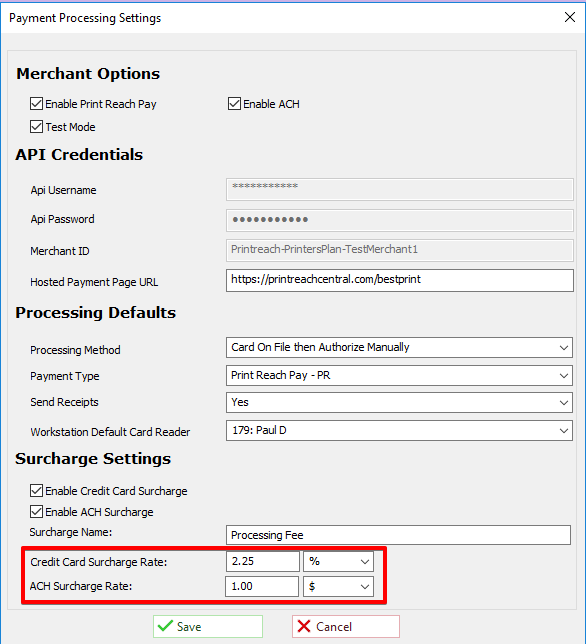The width and height of the screenshot is (586, 644).
Task: Open the Send Receipts dropdown
Action: coord(399,402)
